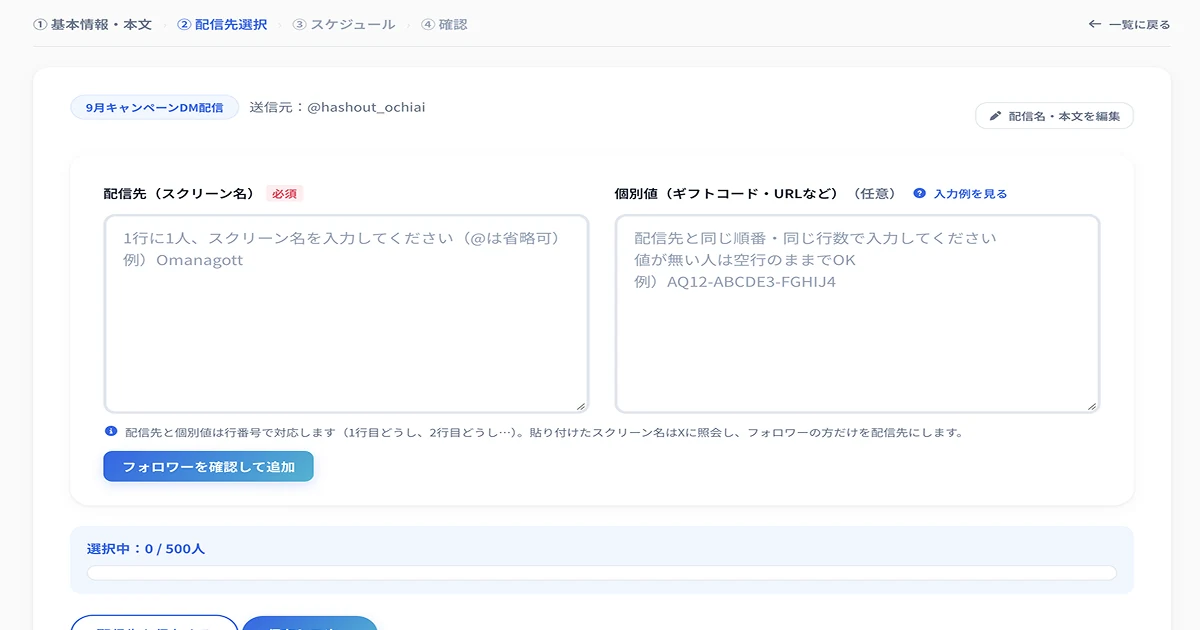This screenshot has height=630, width=1200.
Task: Click 配信名・本文を編集 button
Action: point(1054,116)
